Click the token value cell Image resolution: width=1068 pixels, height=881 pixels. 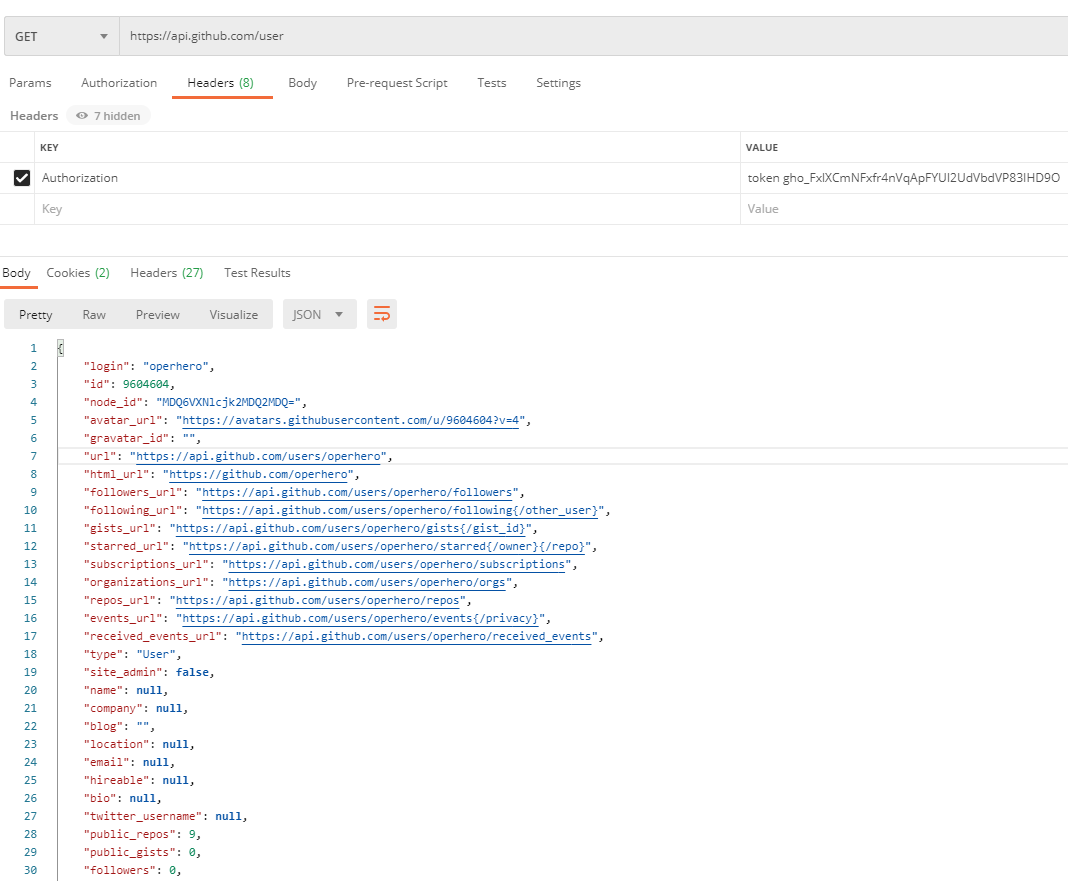coord(904,178)
